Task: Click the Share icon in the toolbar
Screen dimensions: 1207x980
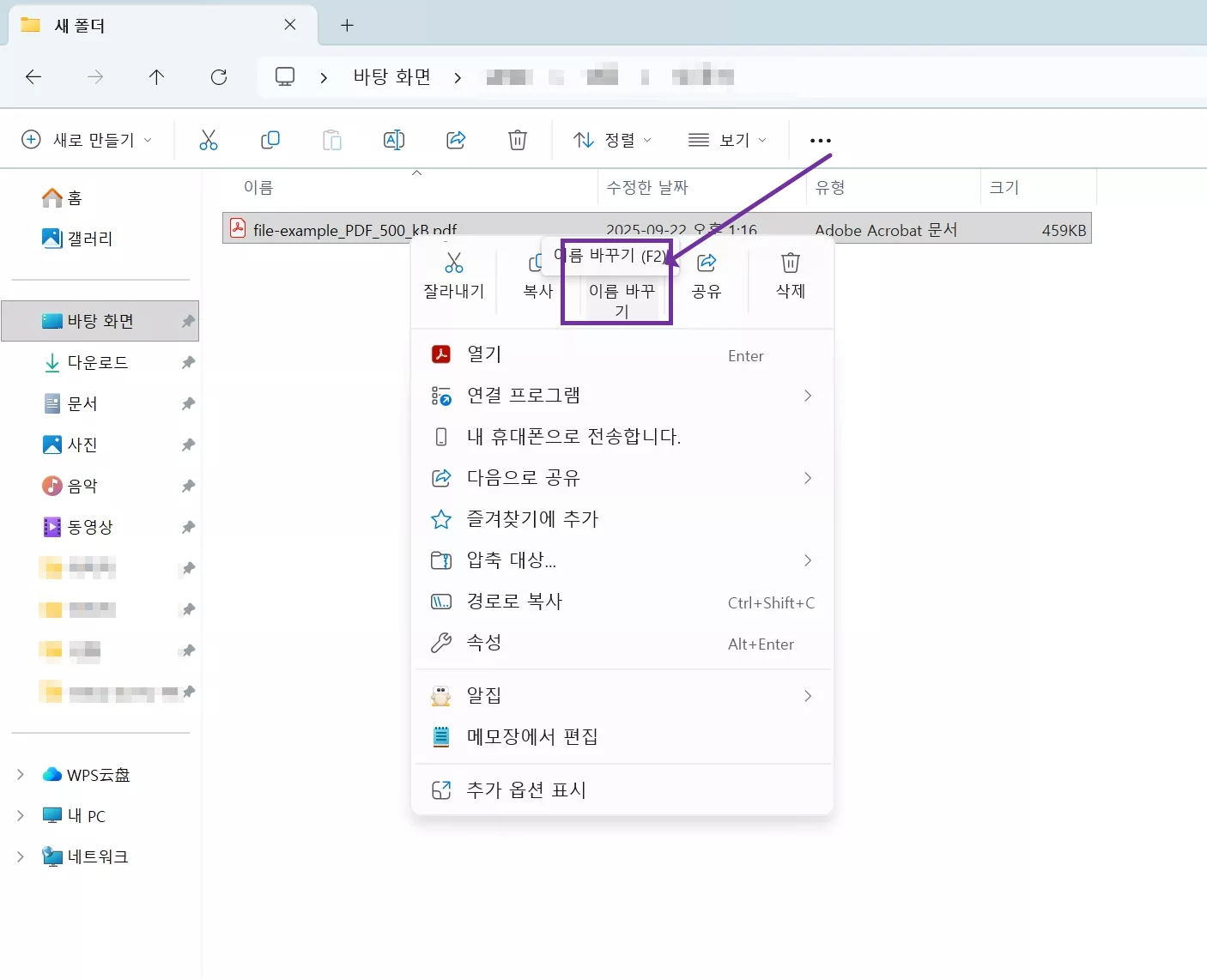Action: point(456,139)
